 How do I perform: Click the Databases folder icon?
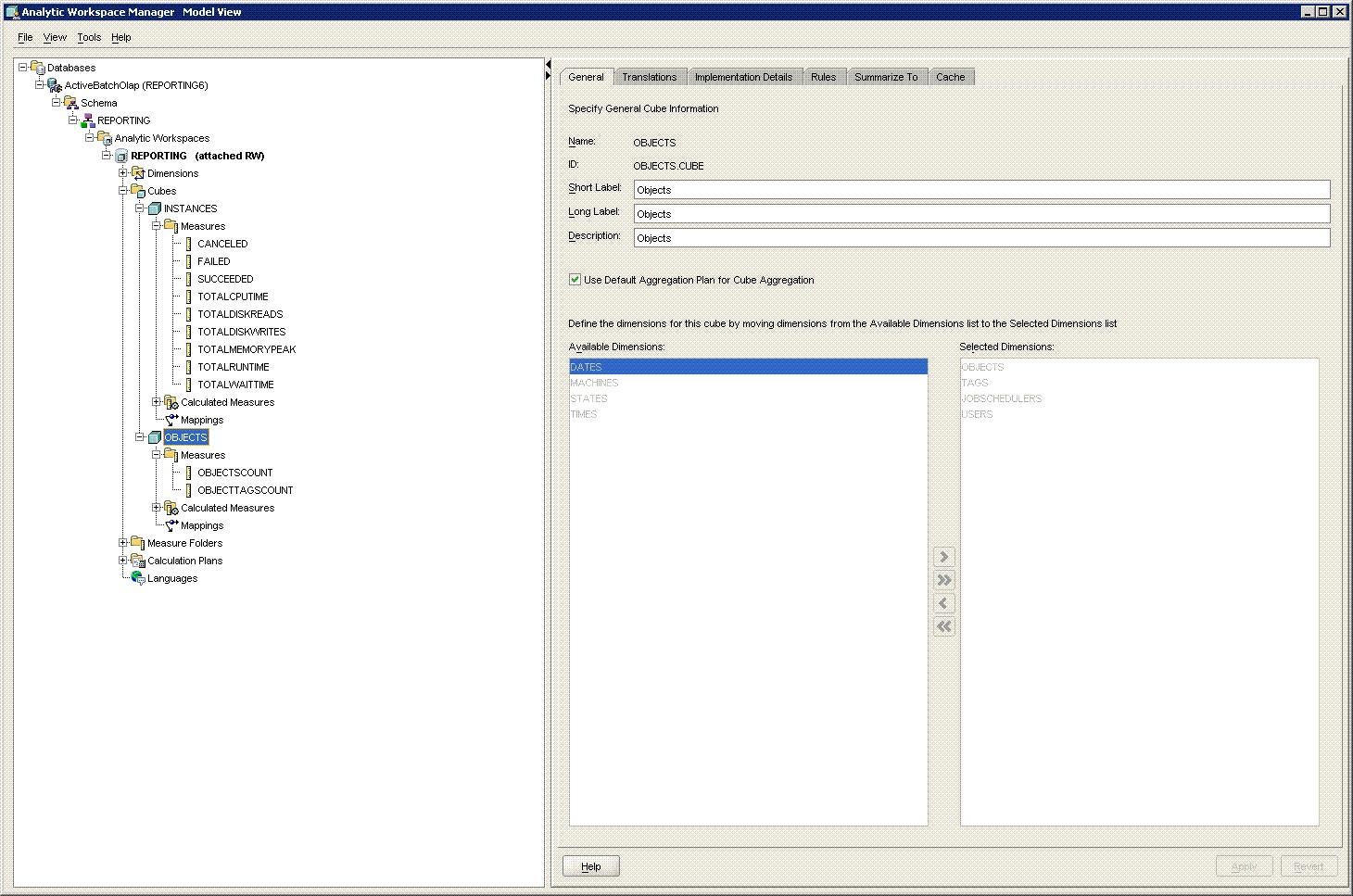point(38,68)
